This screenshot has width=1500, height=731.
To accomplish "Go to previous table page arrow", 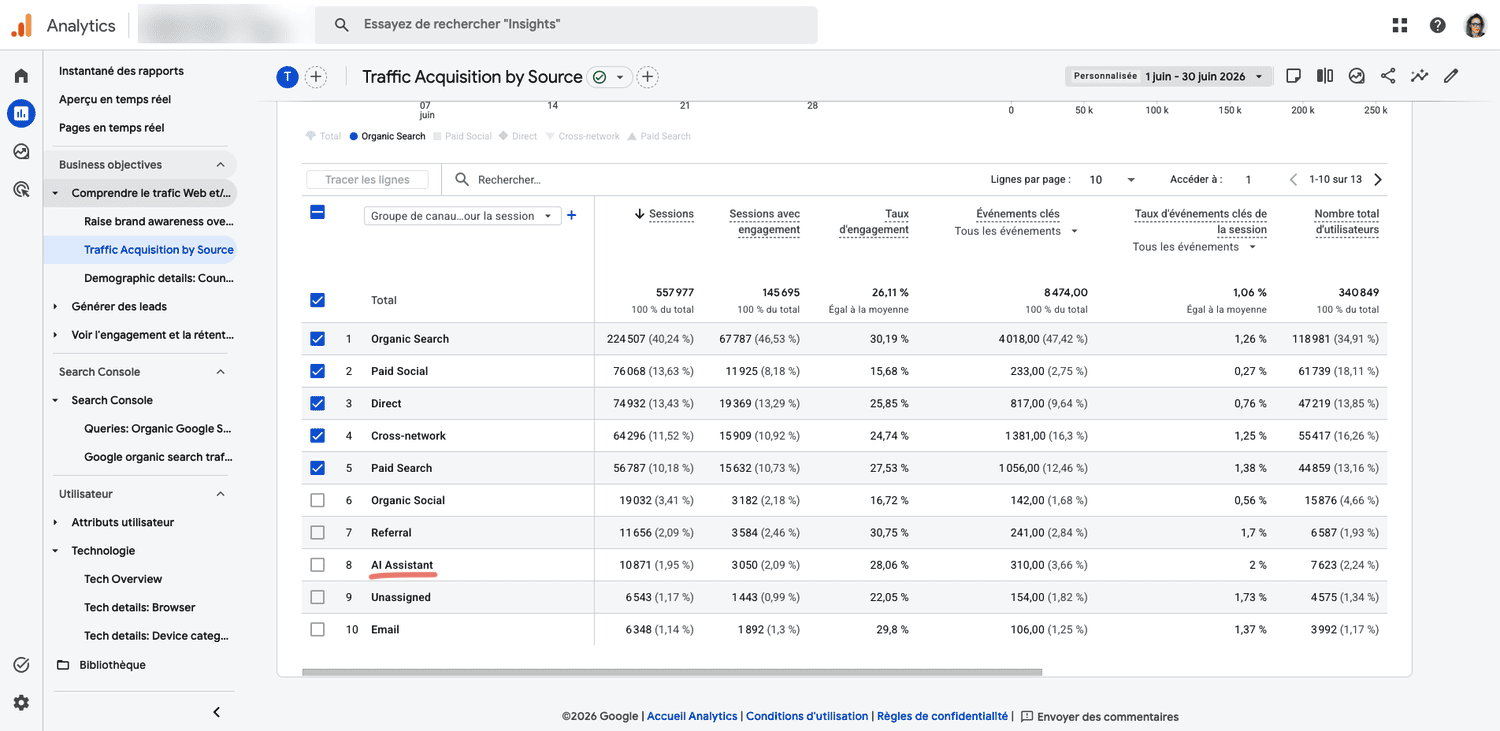I will [1293, 180].
